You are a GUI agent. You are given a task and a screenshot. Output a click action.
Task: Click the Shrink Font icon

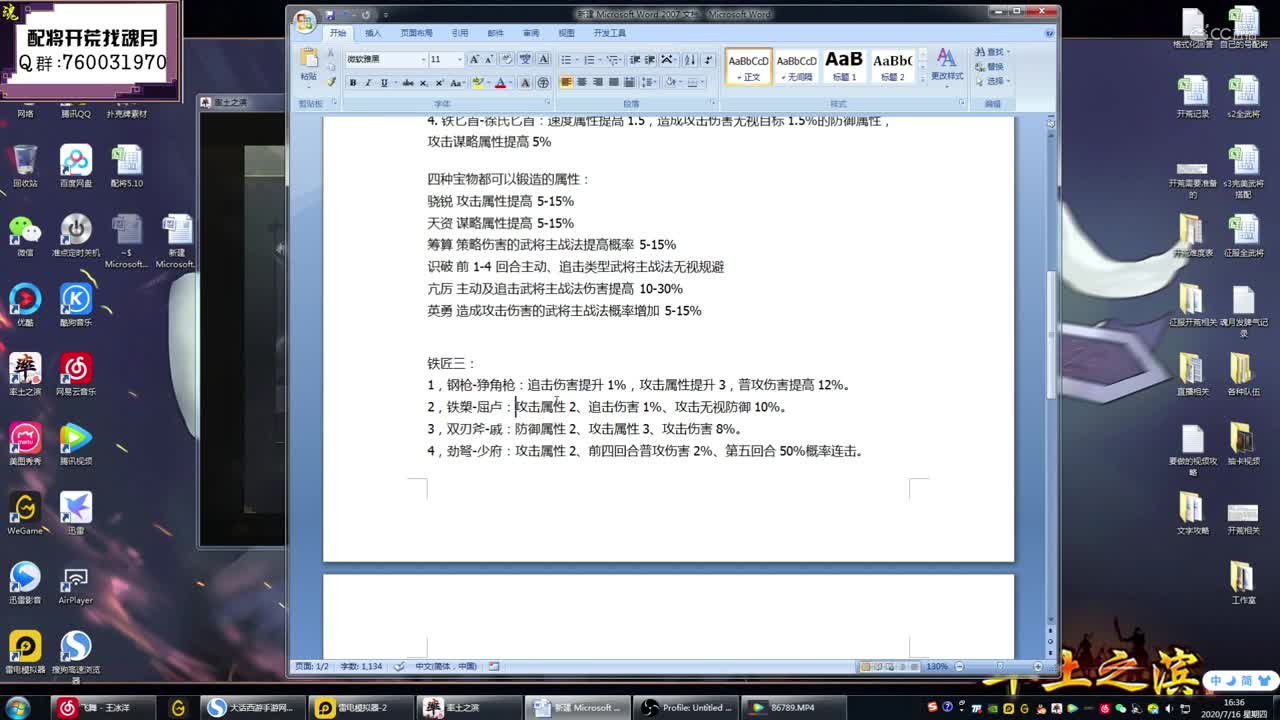coord(489,60)
